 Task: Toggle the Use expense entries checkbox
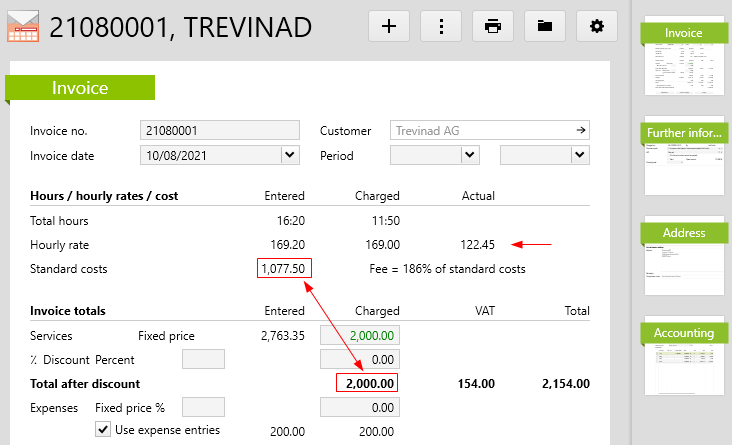pyautogui.click(x=102, y=430)
